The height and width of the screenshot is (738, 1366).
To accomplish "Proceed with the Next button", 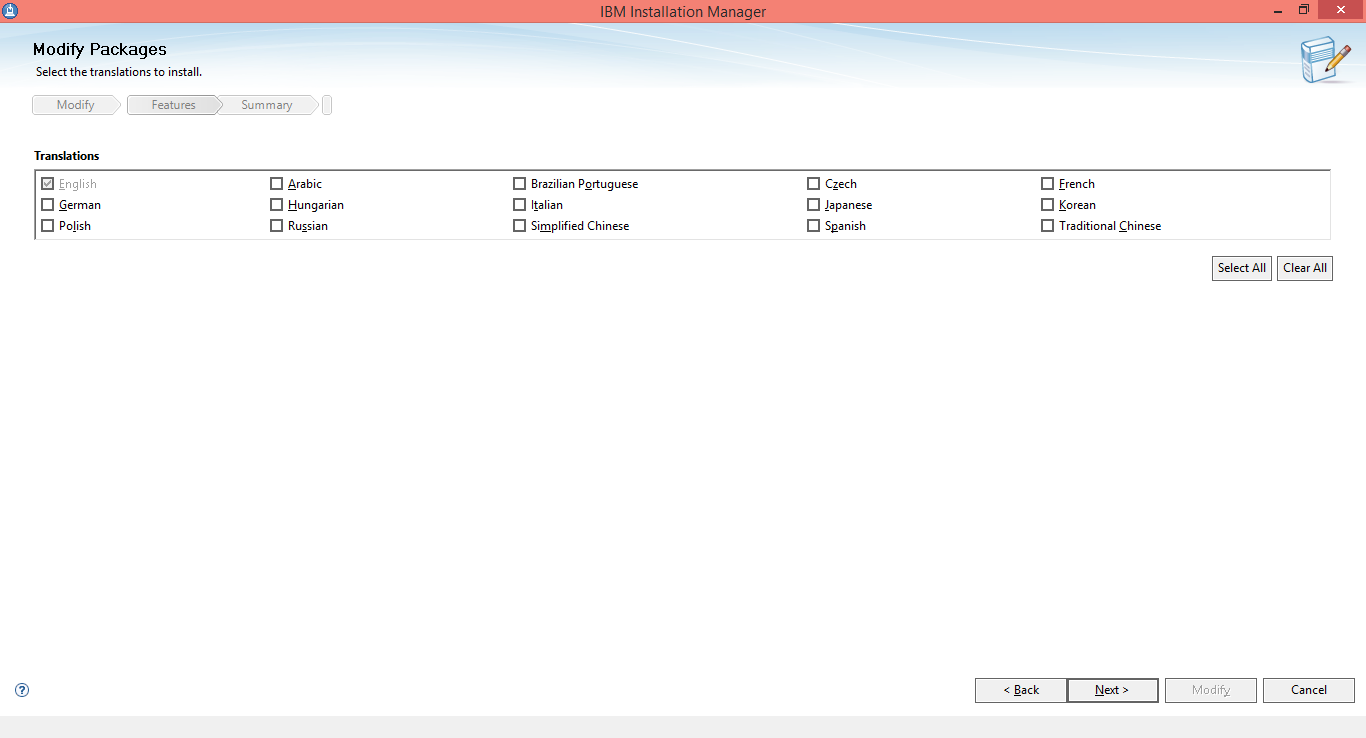I will [x=1113, y=690].
